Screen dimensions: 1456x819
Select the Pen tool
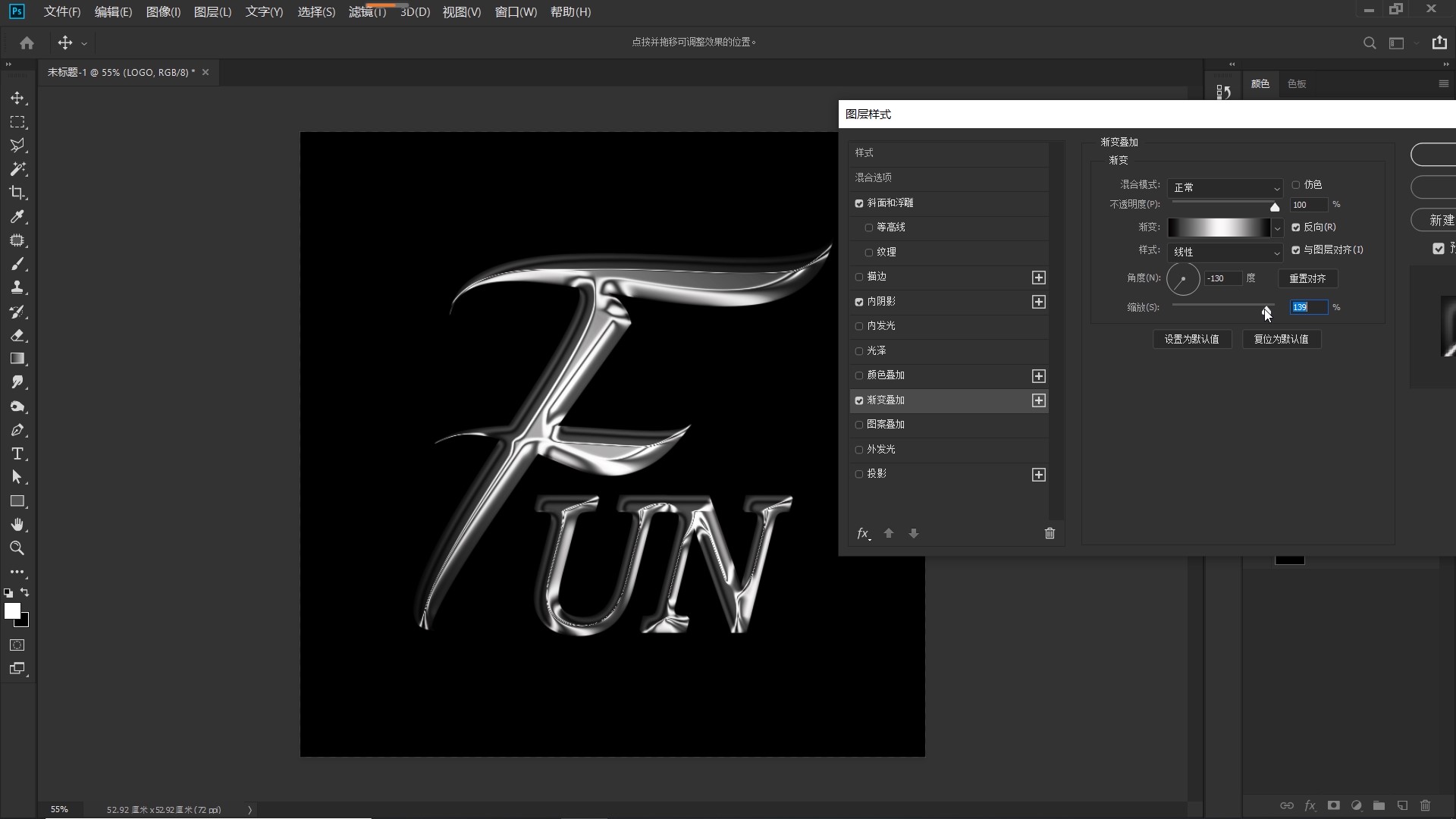[17, 430]
